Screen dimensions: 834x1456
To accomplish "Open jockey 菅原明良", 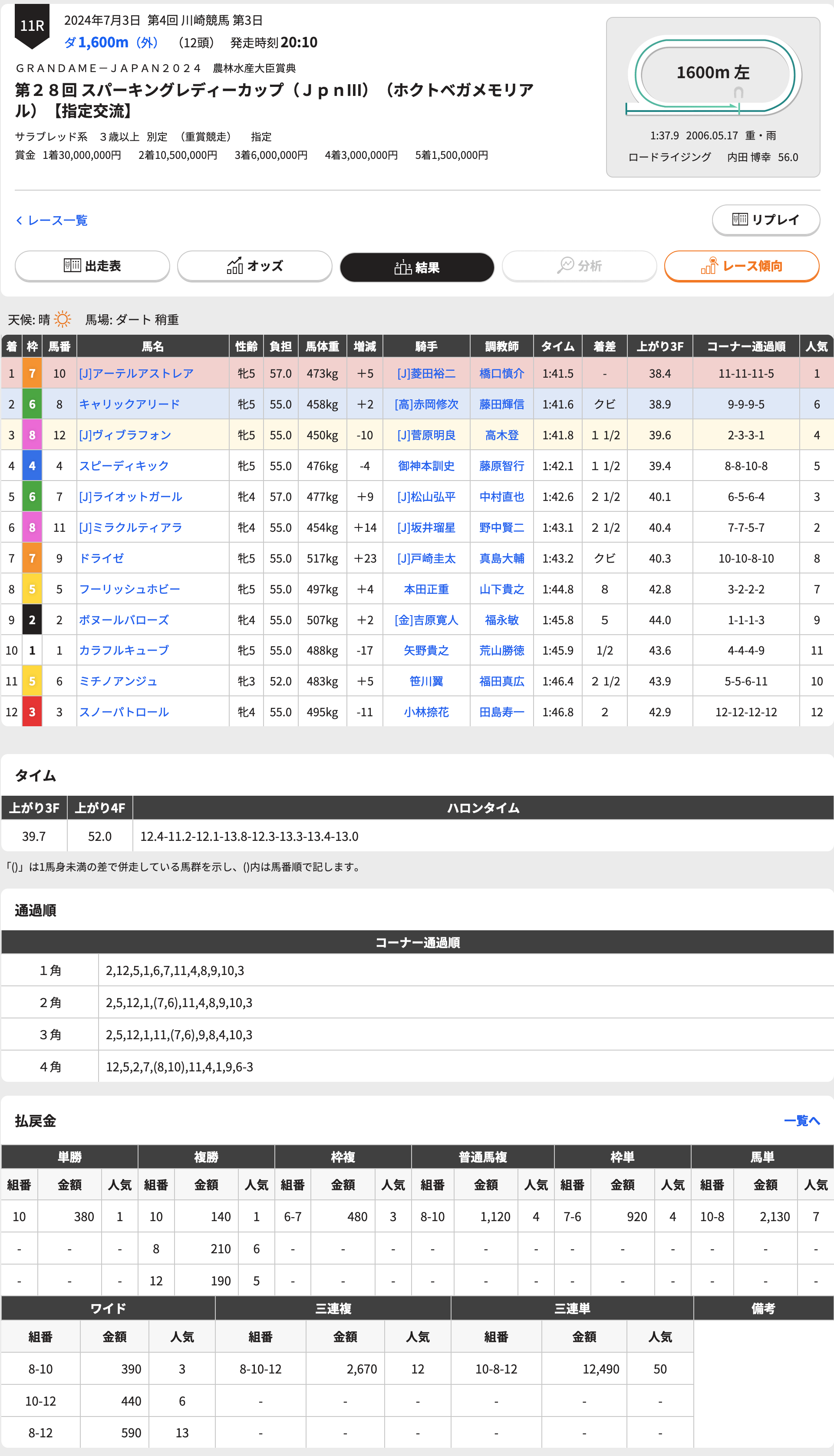I will coord(426,435).
